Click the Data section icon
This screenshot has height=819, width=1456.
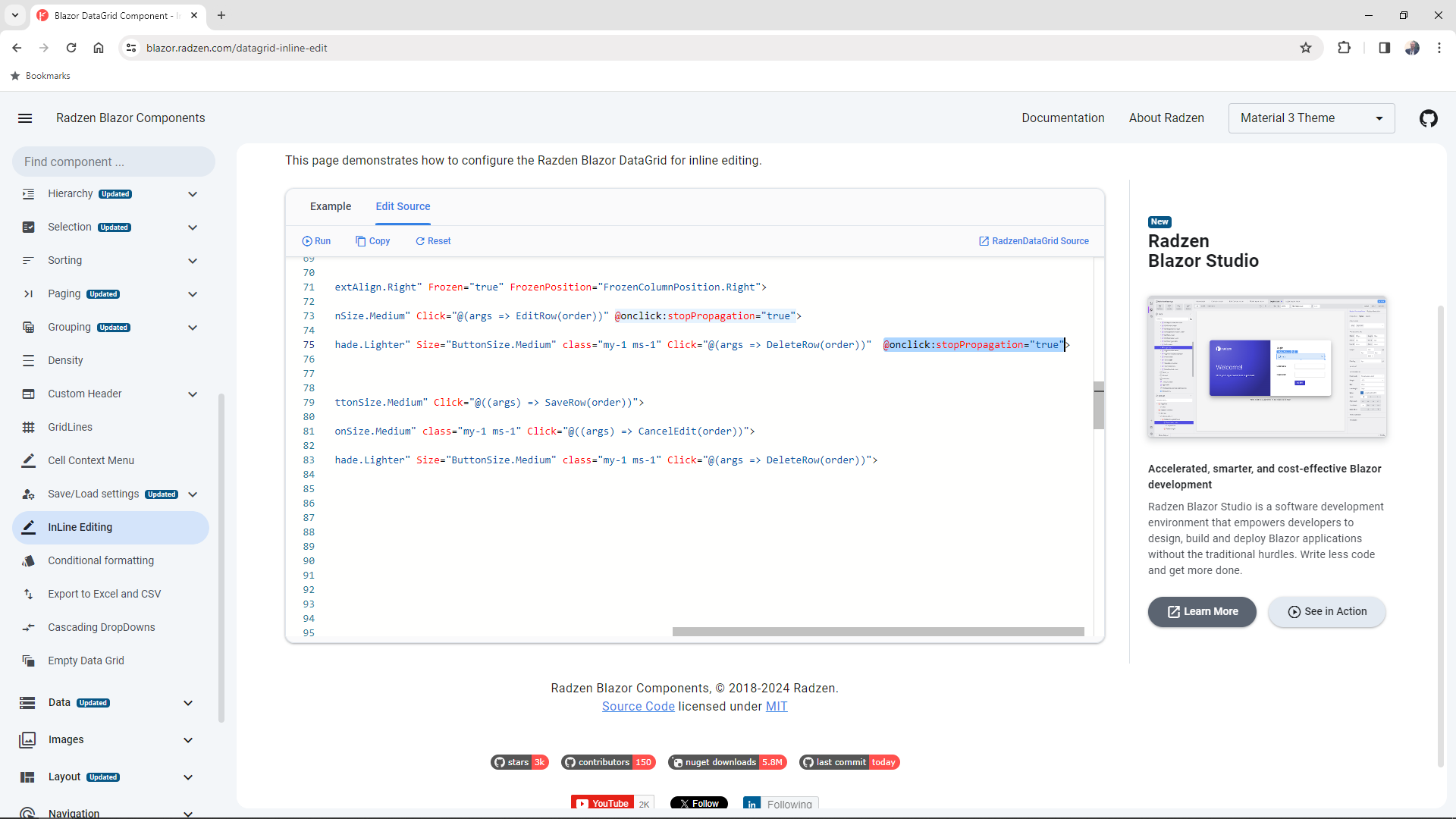point(27,703)
